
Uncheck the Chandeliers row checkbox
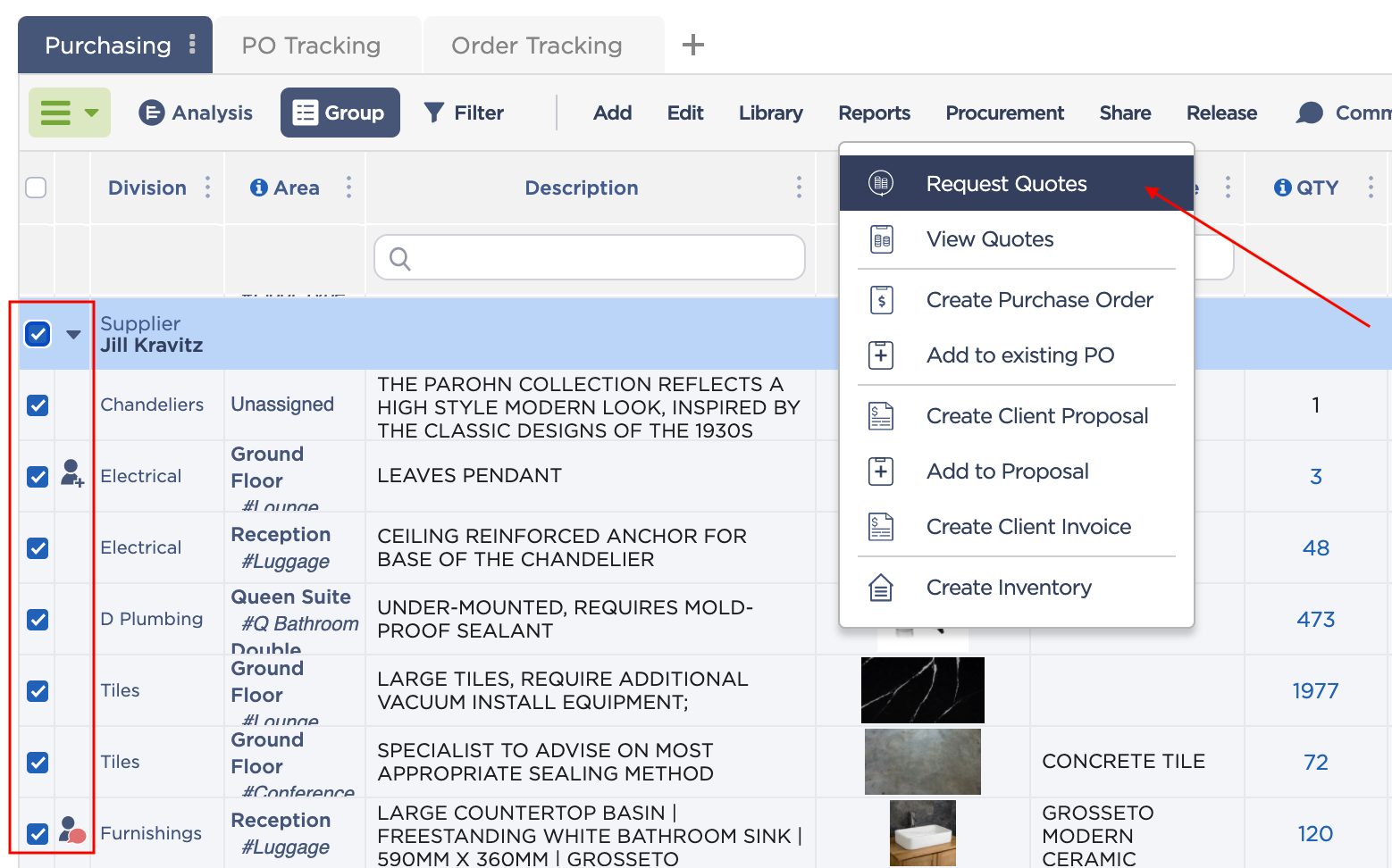(x=38, y=405)
